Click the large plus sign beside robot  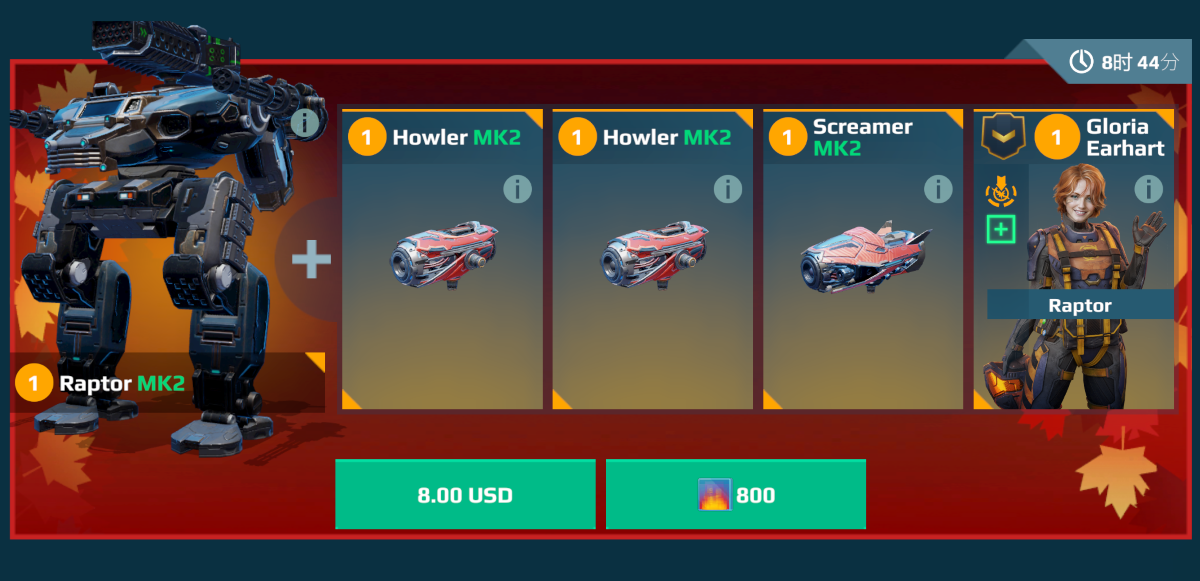pos(311,260)
